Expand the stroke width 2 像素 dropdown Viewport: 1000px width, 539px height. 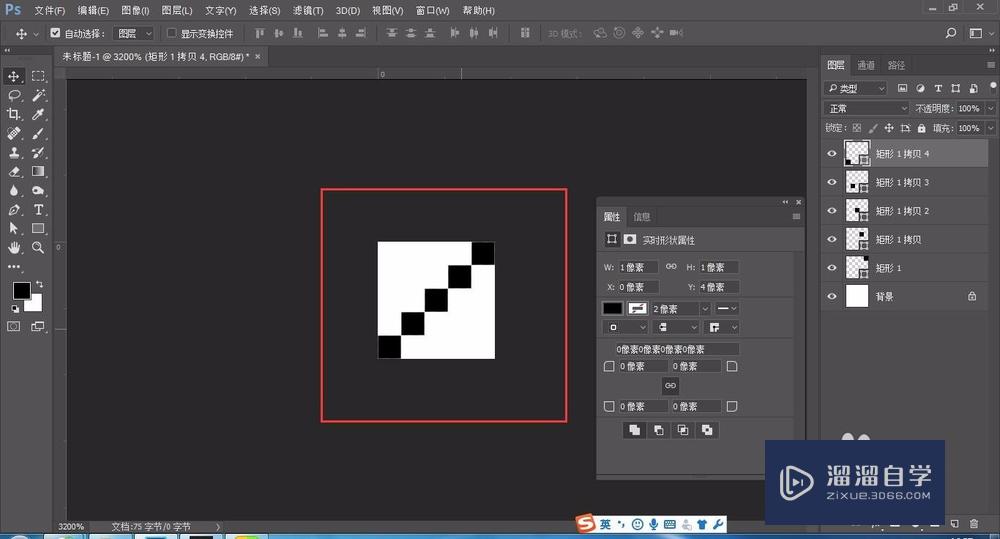(705, 309)
